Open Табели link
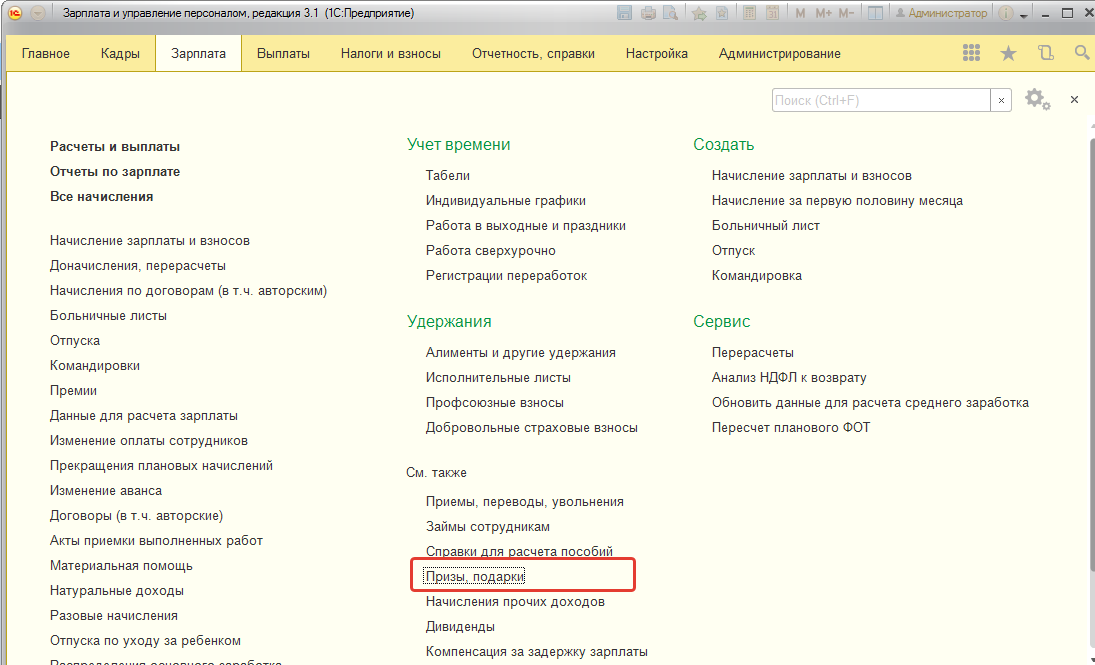Screen dimensions: 1095x665 [448, 176]
